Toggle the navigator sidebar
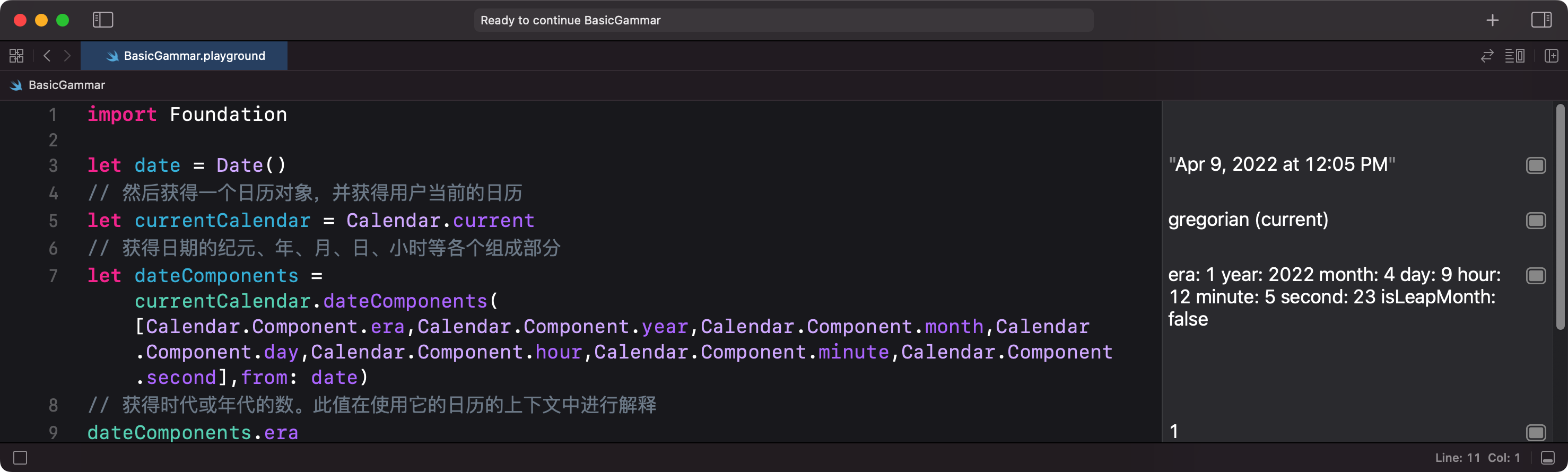 103,20
